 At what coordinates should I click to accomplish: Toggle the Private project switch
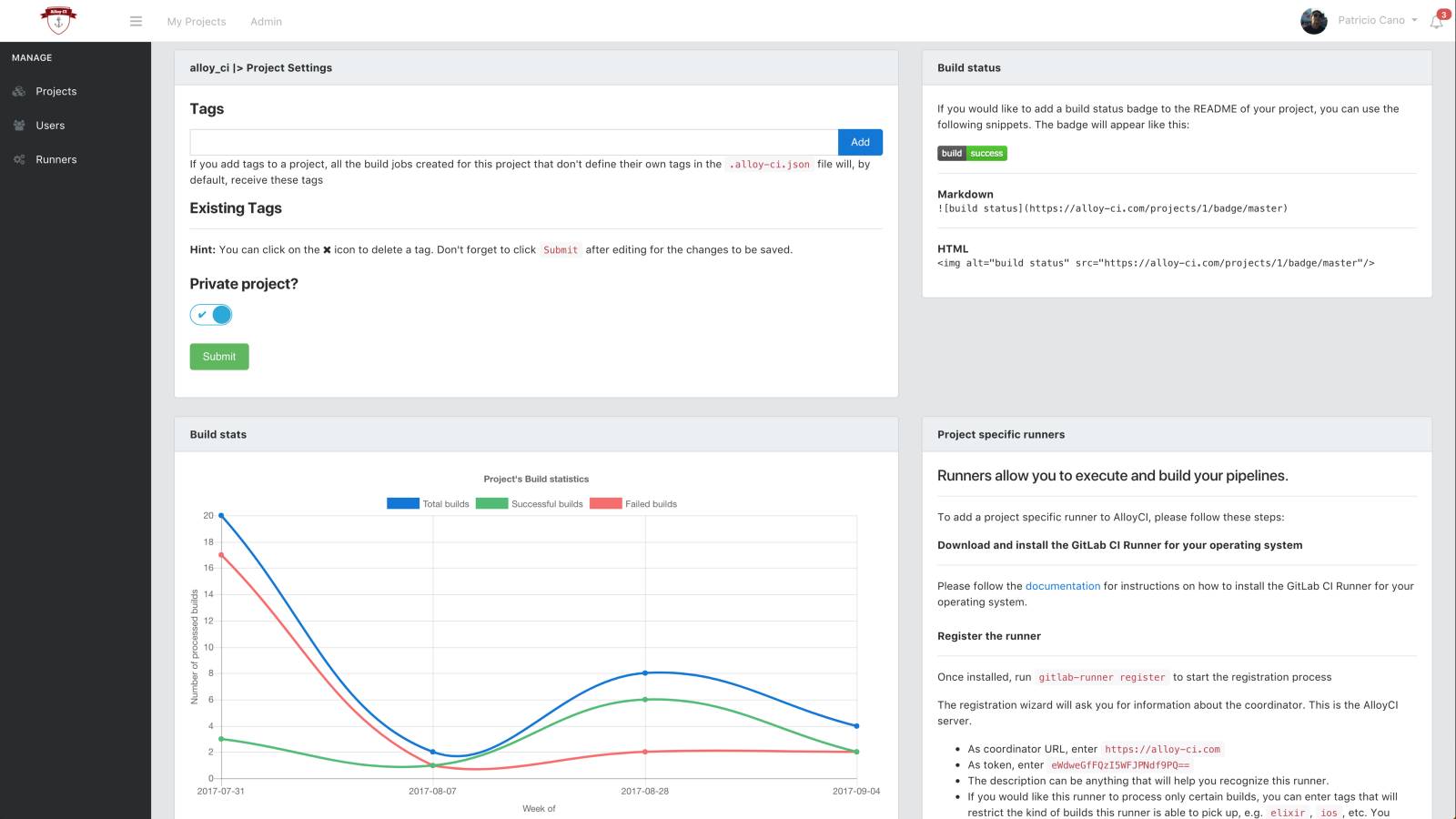[211, 315]
